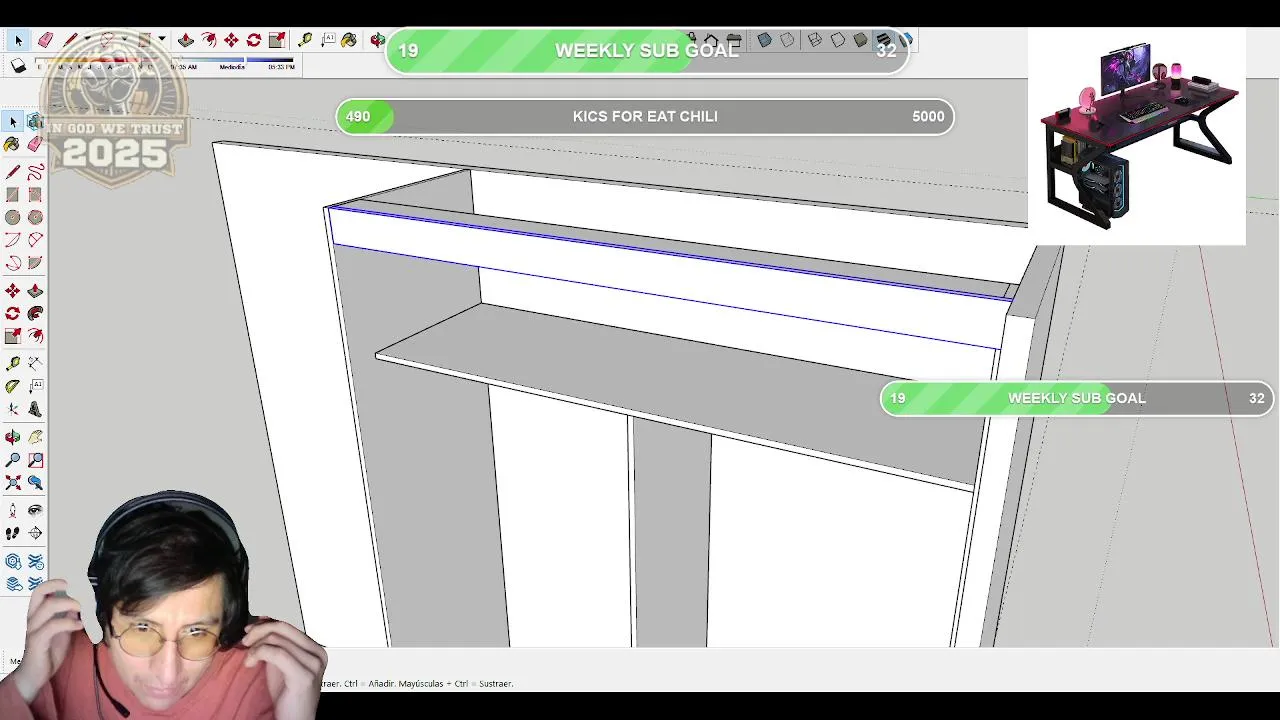Click the Move tool in the top toolbar
The width and height of the screenshot is (1280, 720).
[231, 40]
